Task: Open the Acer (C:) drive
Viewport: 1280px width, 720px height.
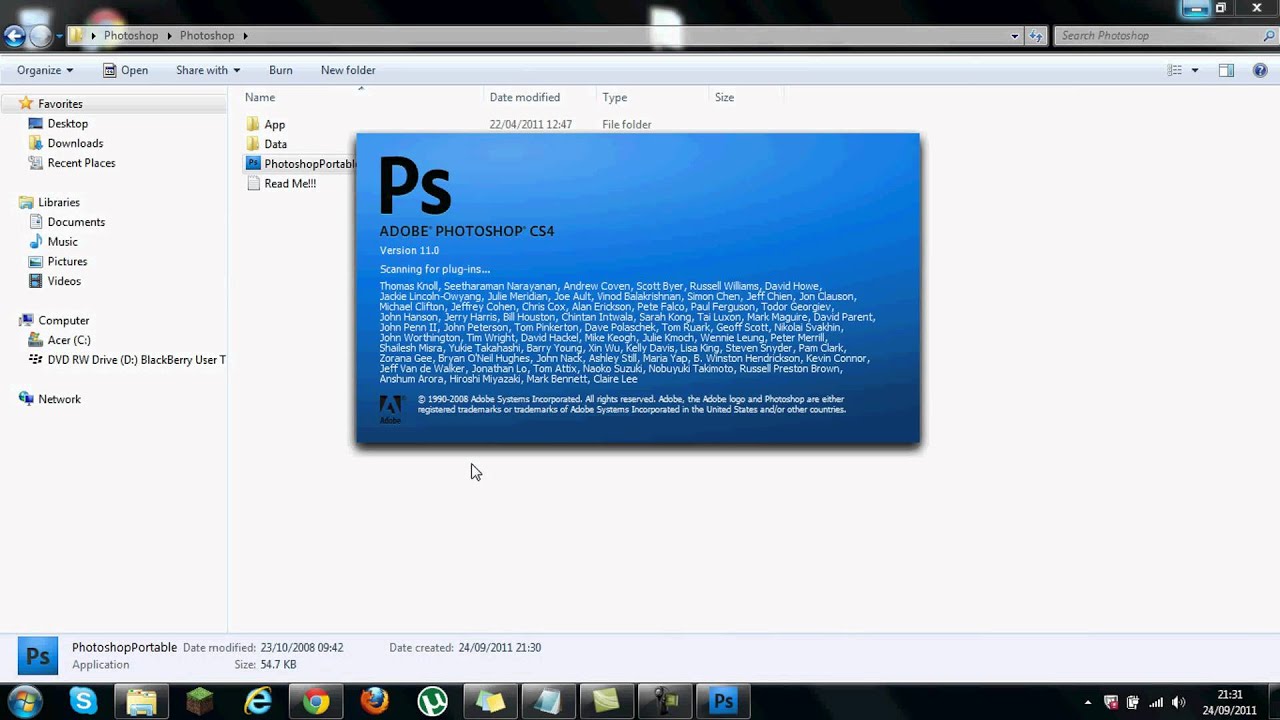Action: (x=69, y=340)
